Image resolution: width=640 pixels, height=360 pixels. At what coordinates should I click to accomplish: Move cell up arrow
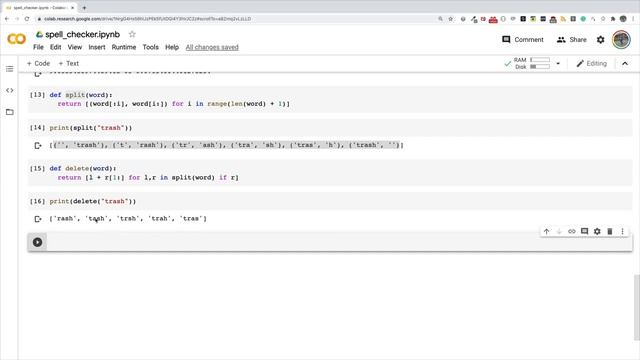(x=547, y=231)
